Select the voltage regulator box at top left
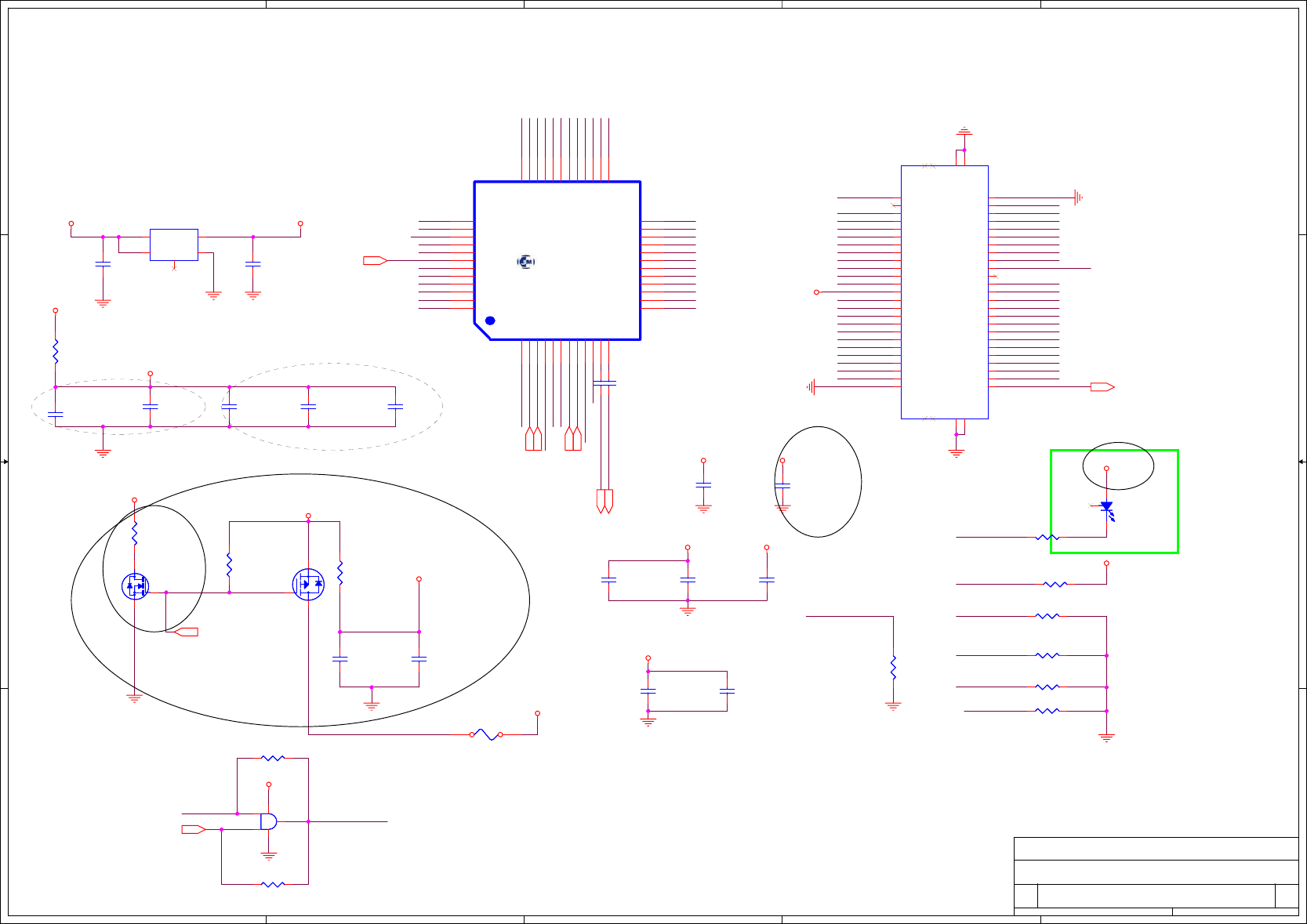Viewport: 1307px width, 924px height. pyautogui.click(x=174, y=245)
